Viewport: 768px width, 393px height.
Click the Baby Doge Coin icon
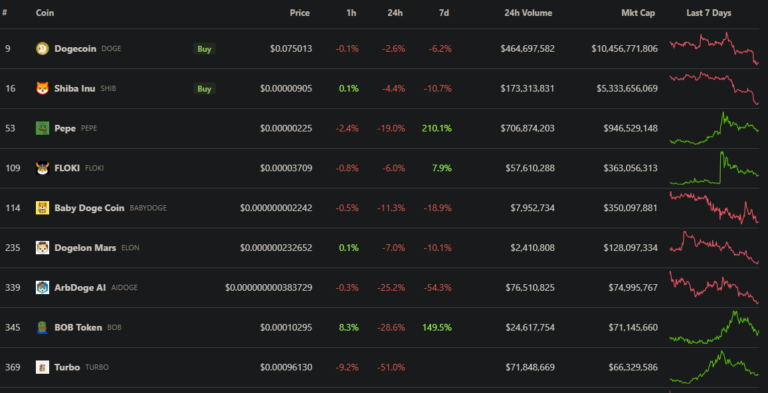pyautogui.click(x=43, y=208)
